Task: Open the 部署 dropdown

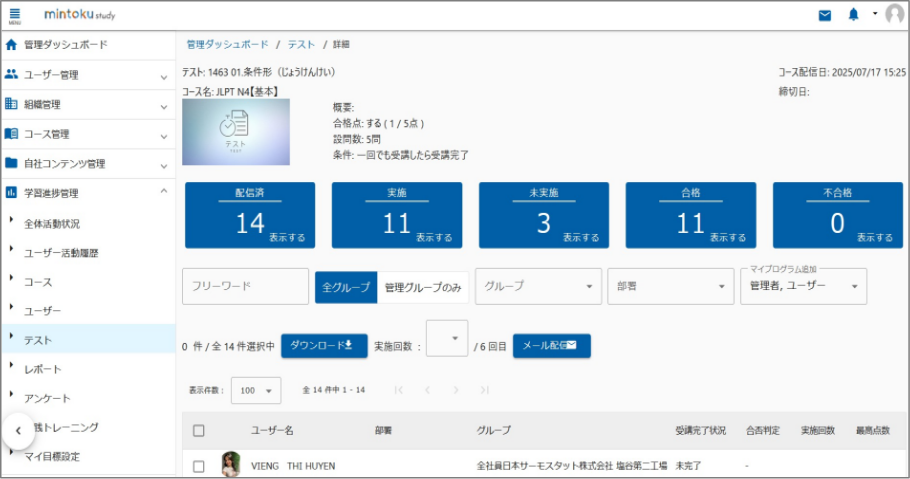Action: coord(669,286)
